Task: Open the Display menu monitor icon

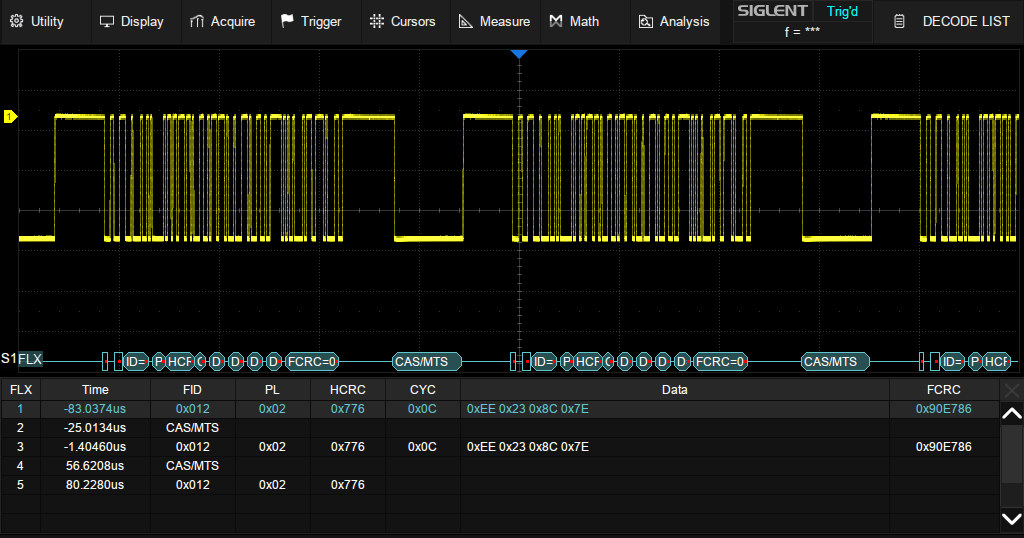Action: click(106, 21)
